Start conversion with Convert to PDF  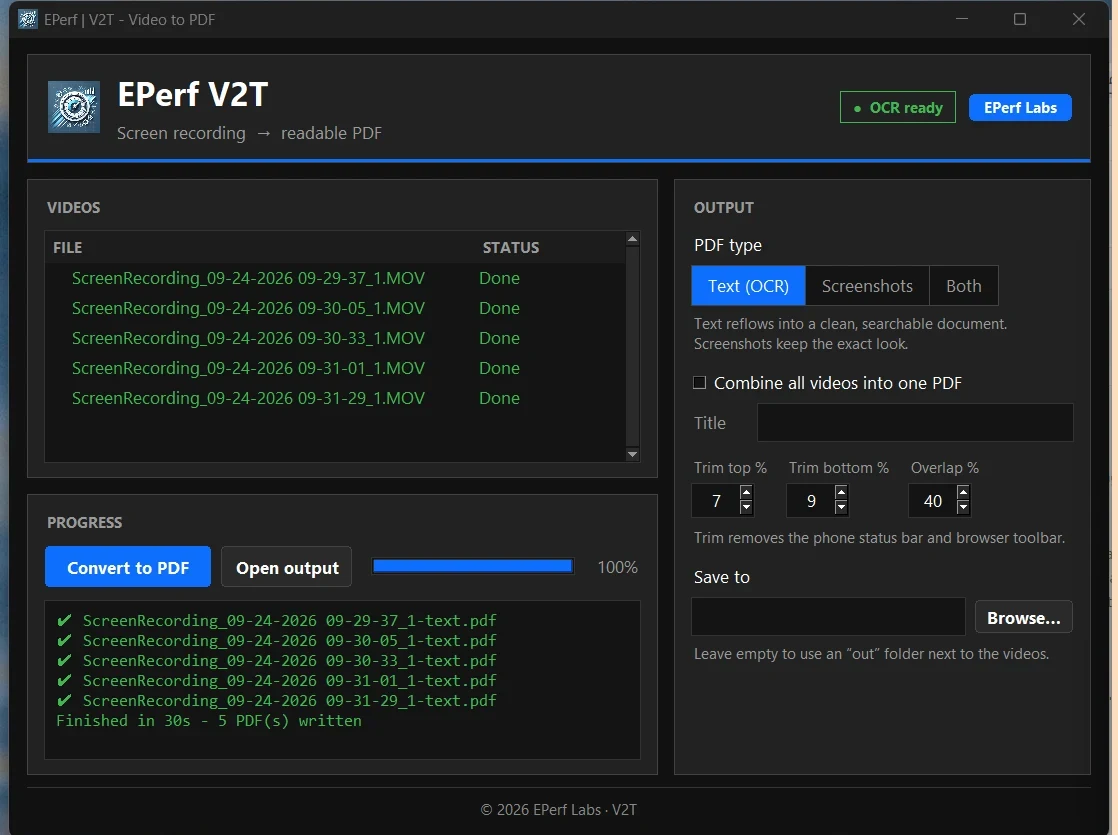[128, 568]
